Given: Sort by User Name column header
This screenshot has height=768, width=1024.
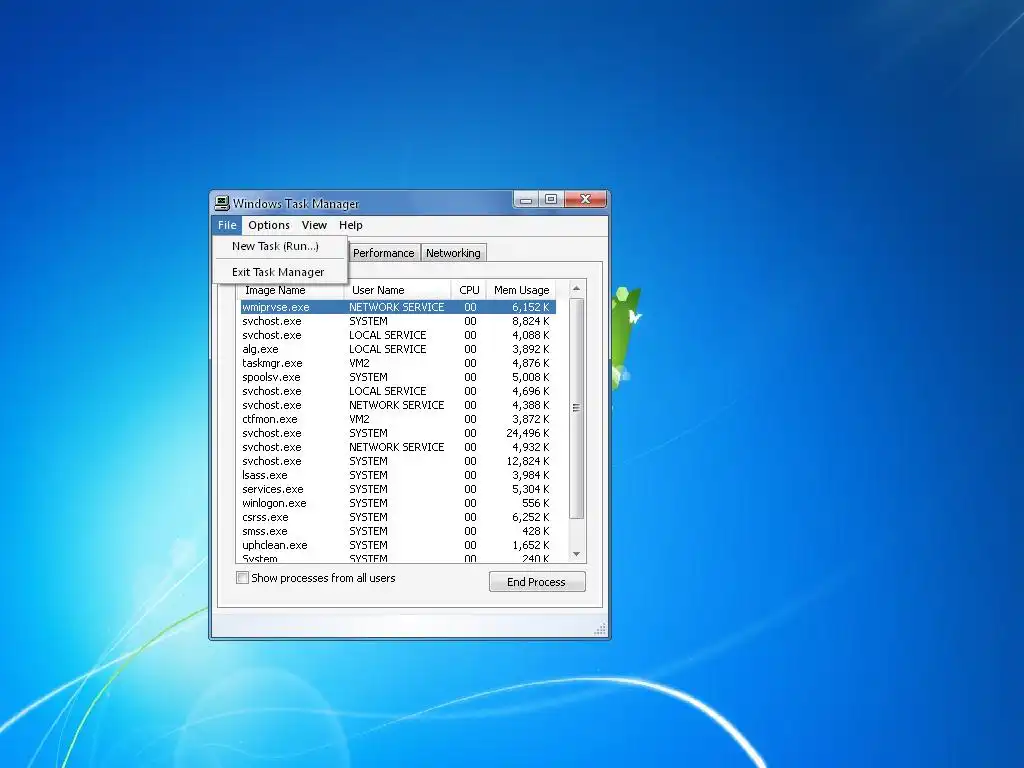Looking at the screenshot, I should pyautogui.click(x=398, y=290).
